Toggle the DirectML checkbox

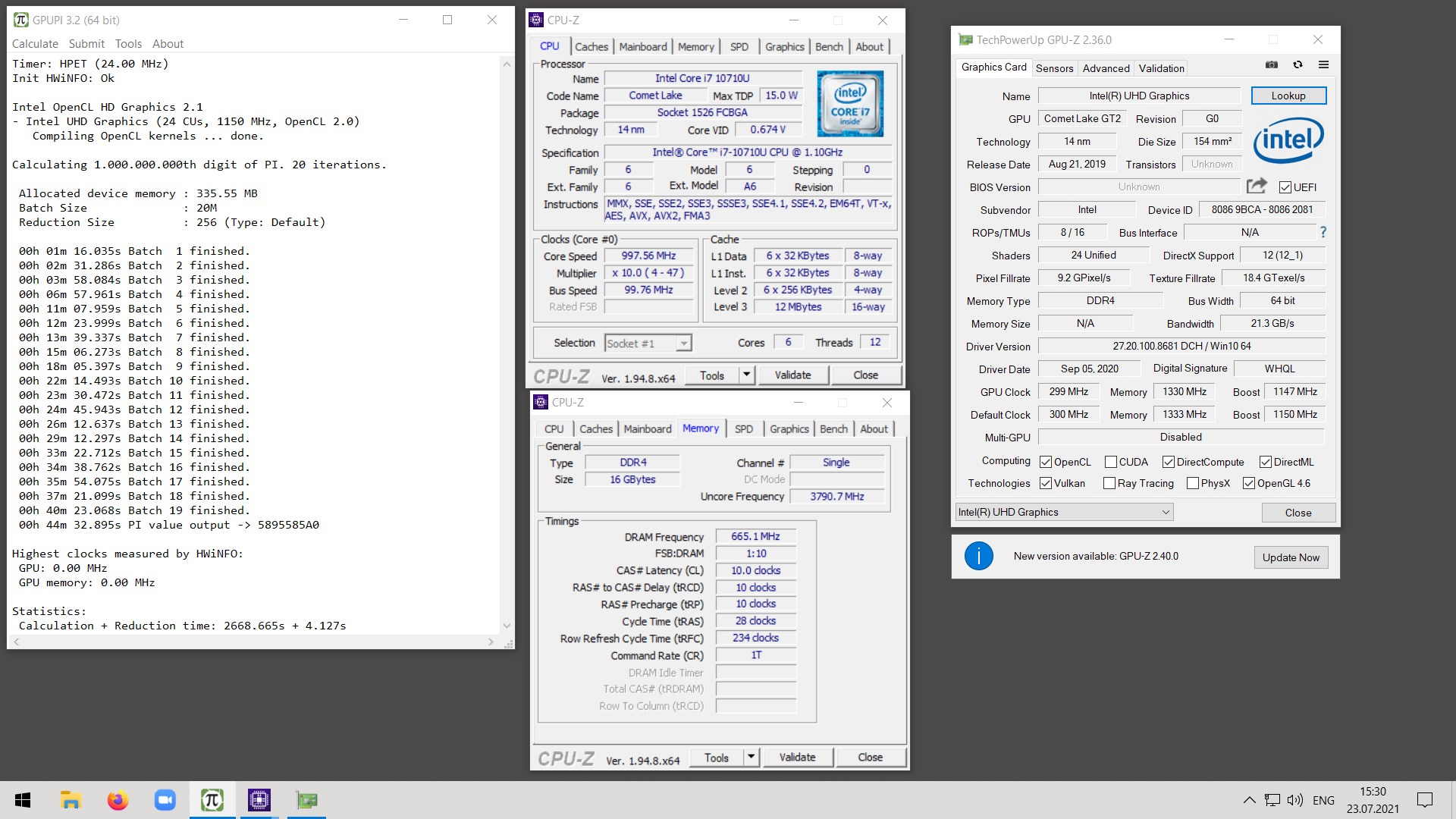click(1266, 462)
